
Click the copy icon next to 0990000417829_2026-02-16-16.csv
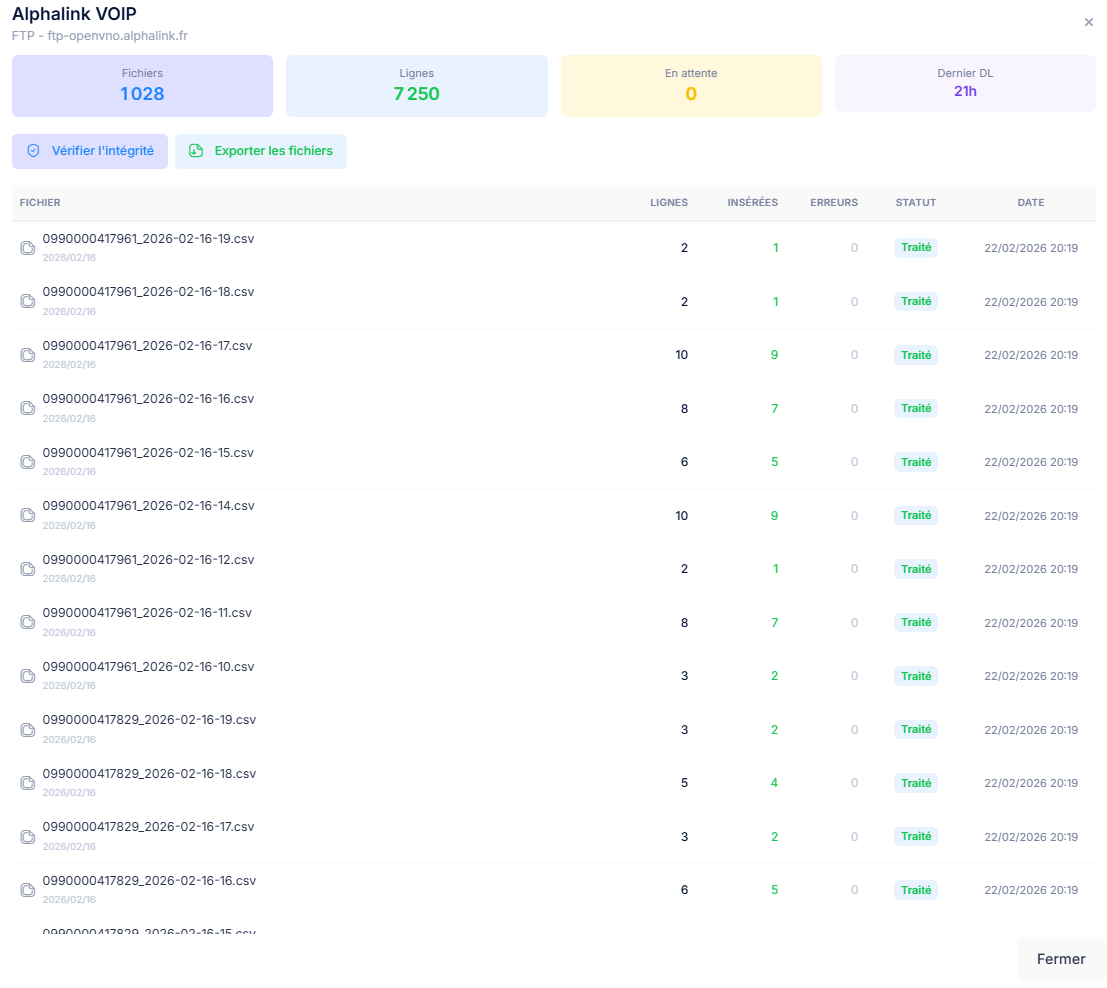pos(27,890)
